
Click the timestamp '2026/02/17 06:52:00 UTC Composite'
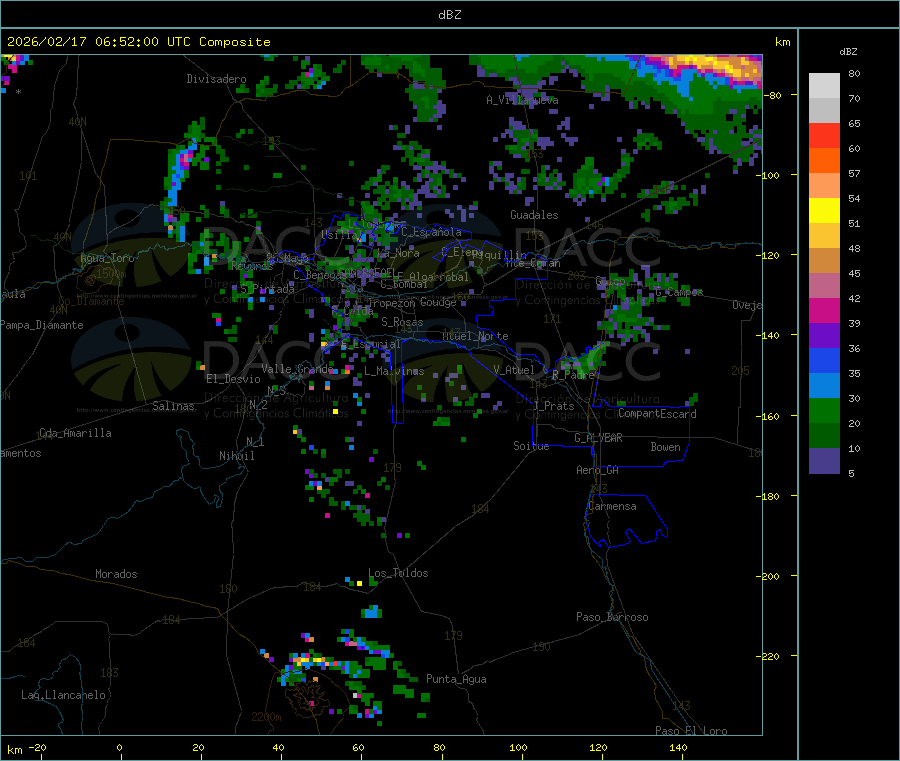138,42
